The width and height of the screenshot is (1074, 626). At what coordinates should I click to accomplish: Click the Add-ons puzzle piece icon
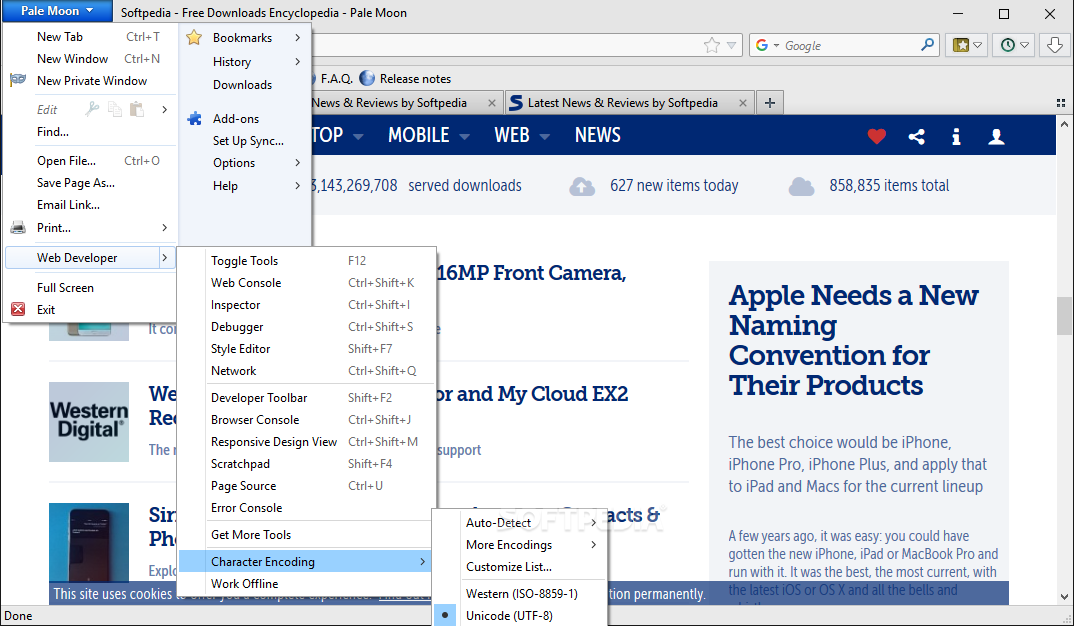click(195, 118)
